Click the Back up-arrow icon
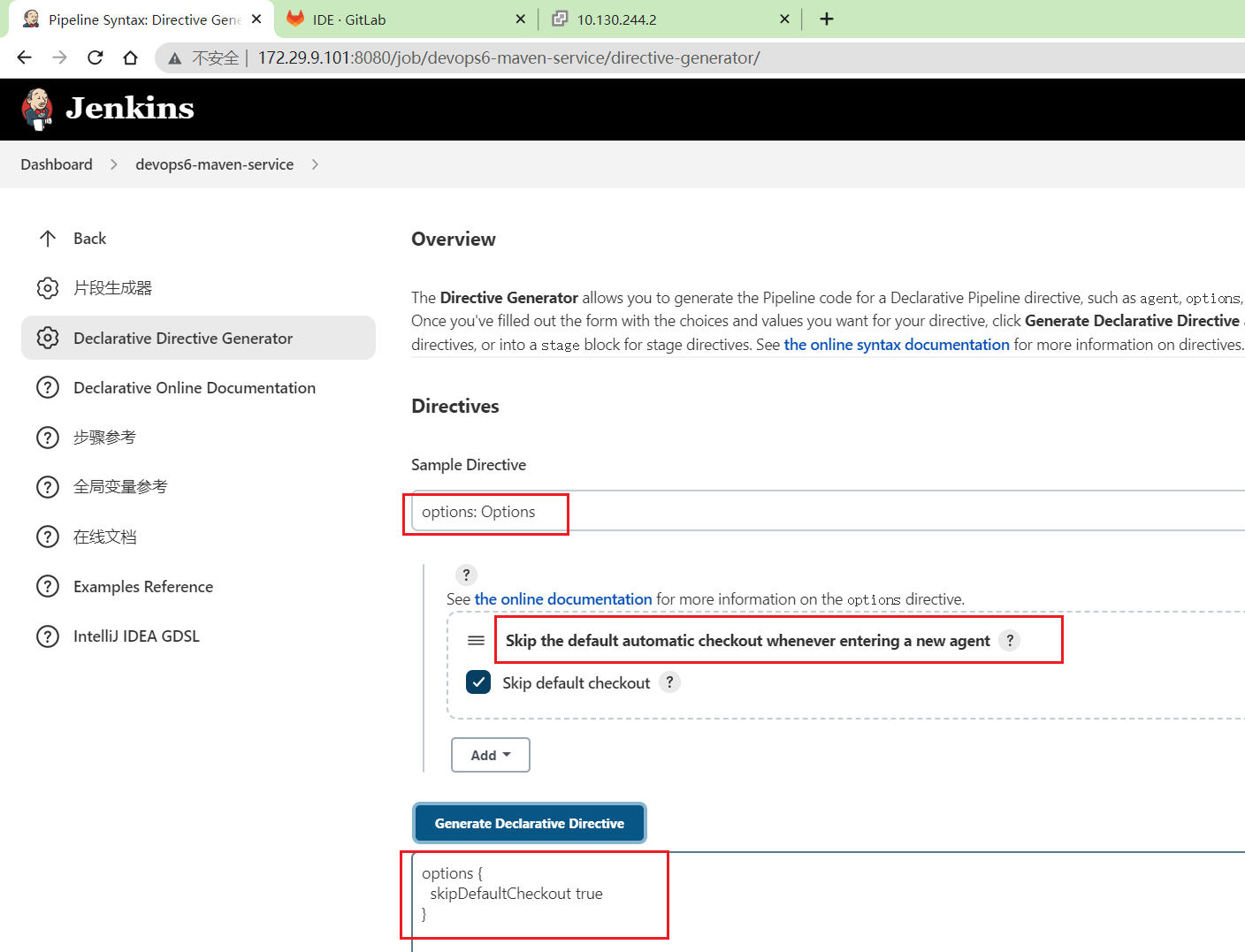The image size is (1245, 952). 48,239
